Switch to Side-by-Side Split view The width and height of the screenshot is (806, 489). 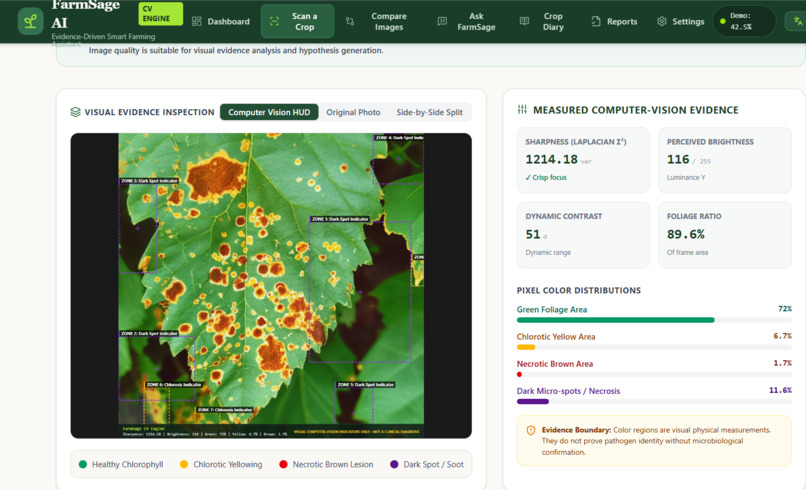click(x=429, y=112)
